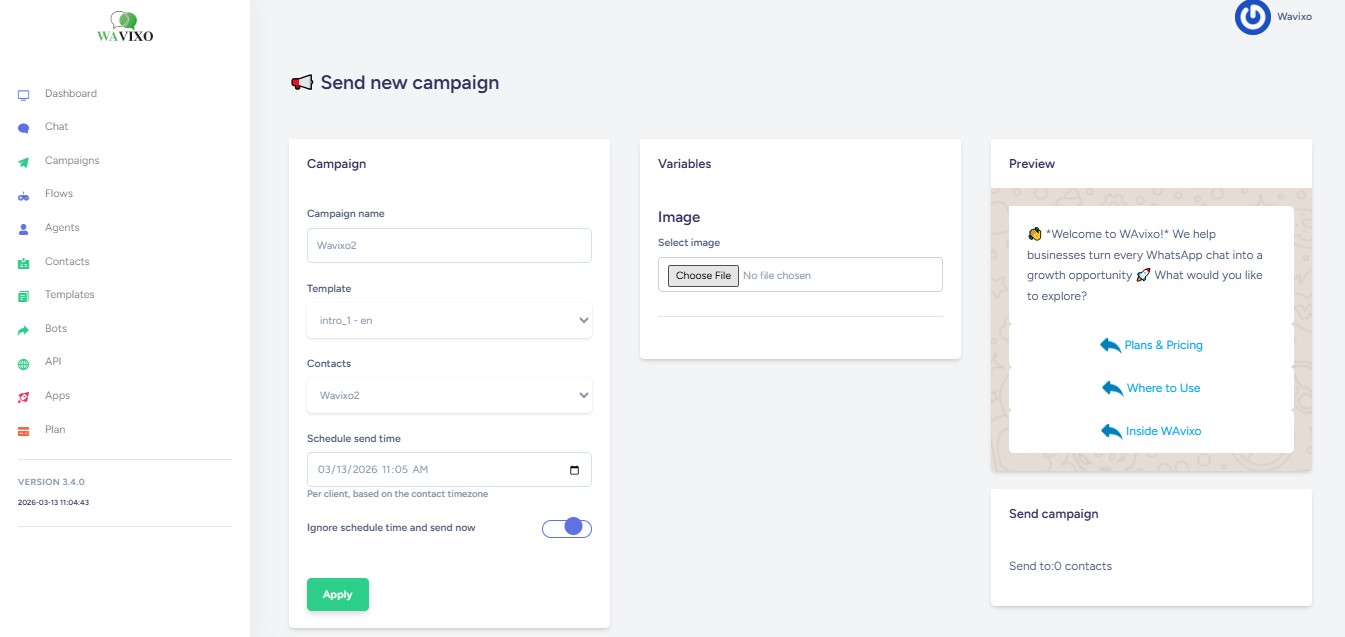Click the Agents person icon
The image size is (1345, 637).
coord(24,229)
